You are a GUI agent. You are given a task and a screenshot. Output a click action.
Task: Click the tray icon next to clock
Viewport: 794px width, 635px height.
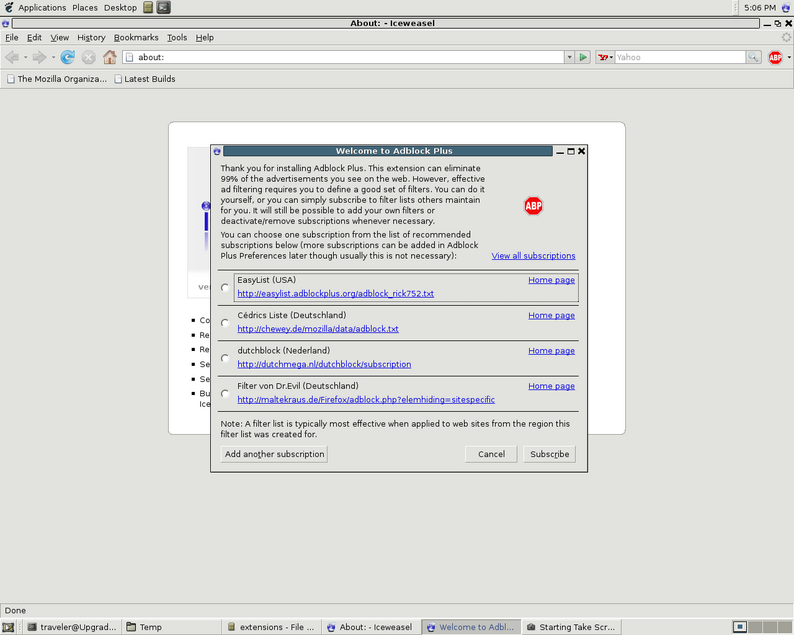tap(785, 8)
